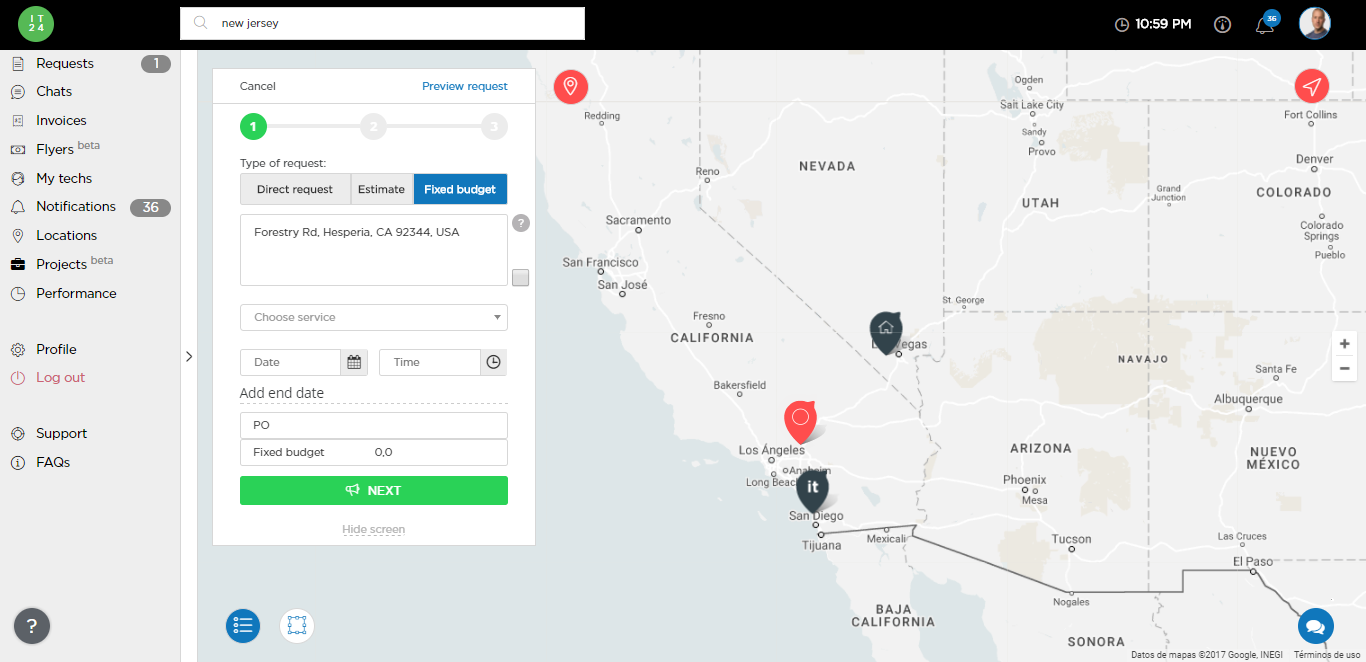The height and width of the screenshot is (662, 1366).
Task: Click the red location pin button on map
Action: tap(571, 87)
